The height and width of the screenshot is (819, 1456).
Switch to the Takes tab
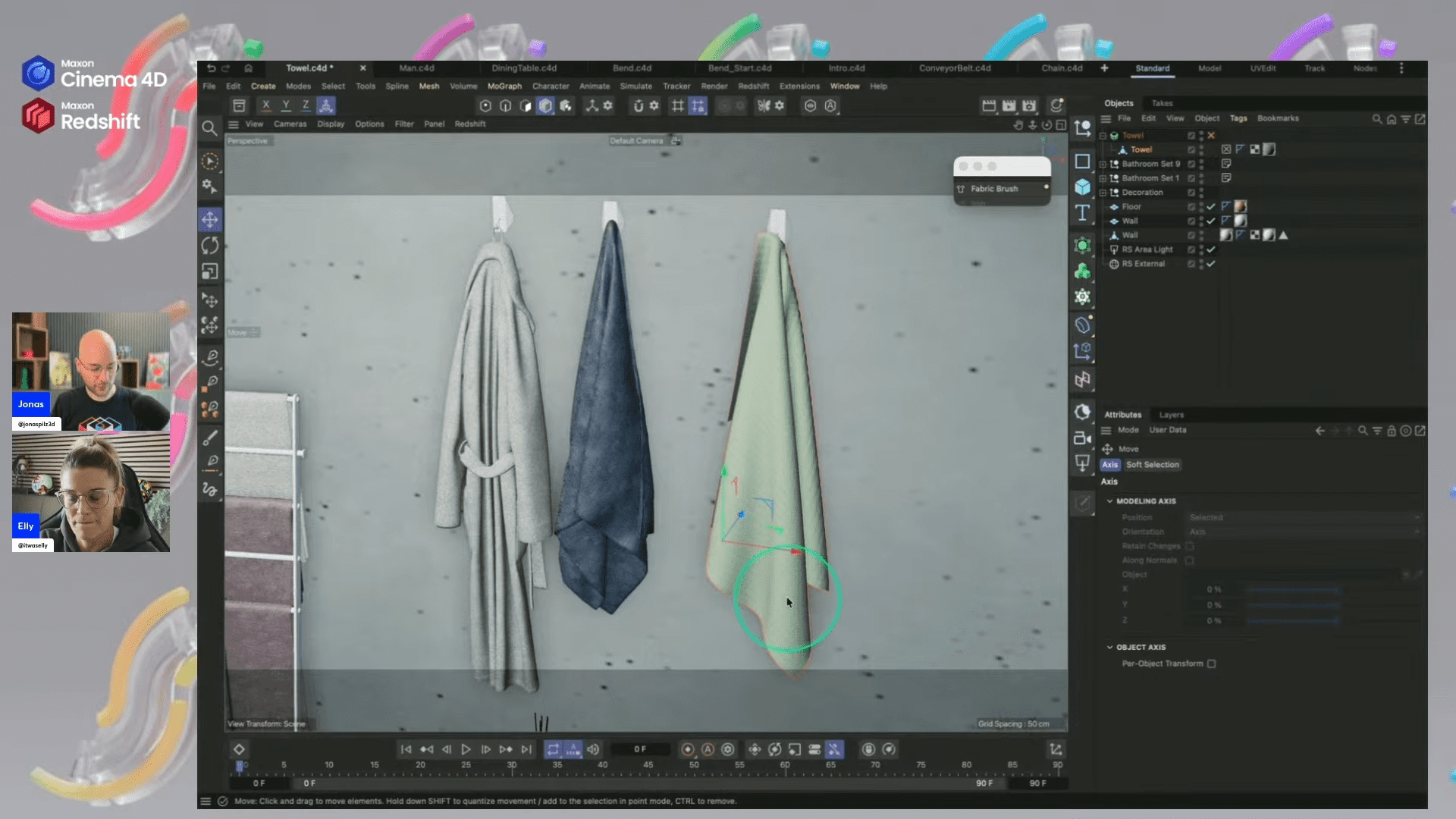pos(1162,103)
